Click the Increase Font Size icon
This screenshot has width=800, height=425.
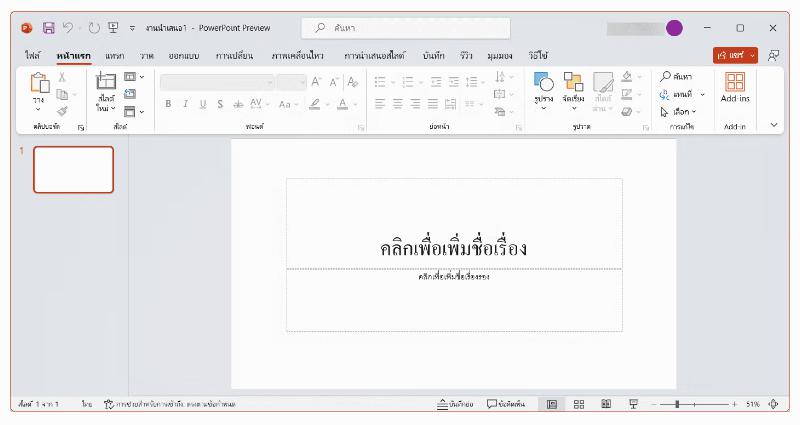pos(316,82)
